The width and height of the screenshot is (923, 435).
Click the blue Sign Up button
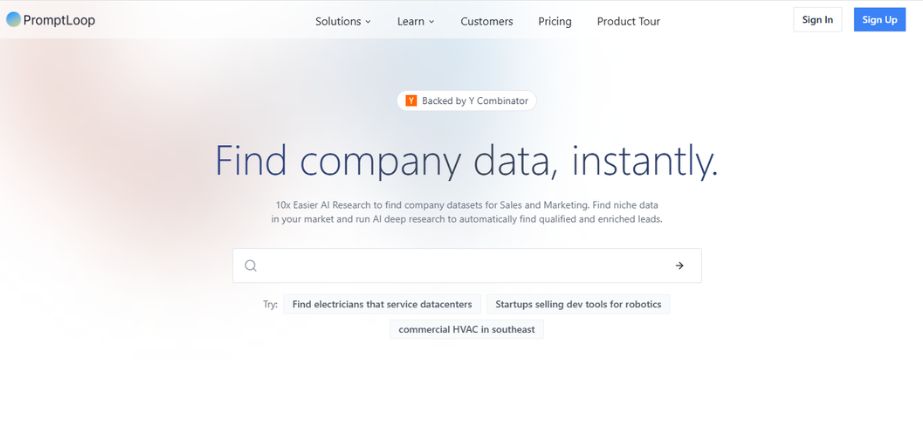879,19
